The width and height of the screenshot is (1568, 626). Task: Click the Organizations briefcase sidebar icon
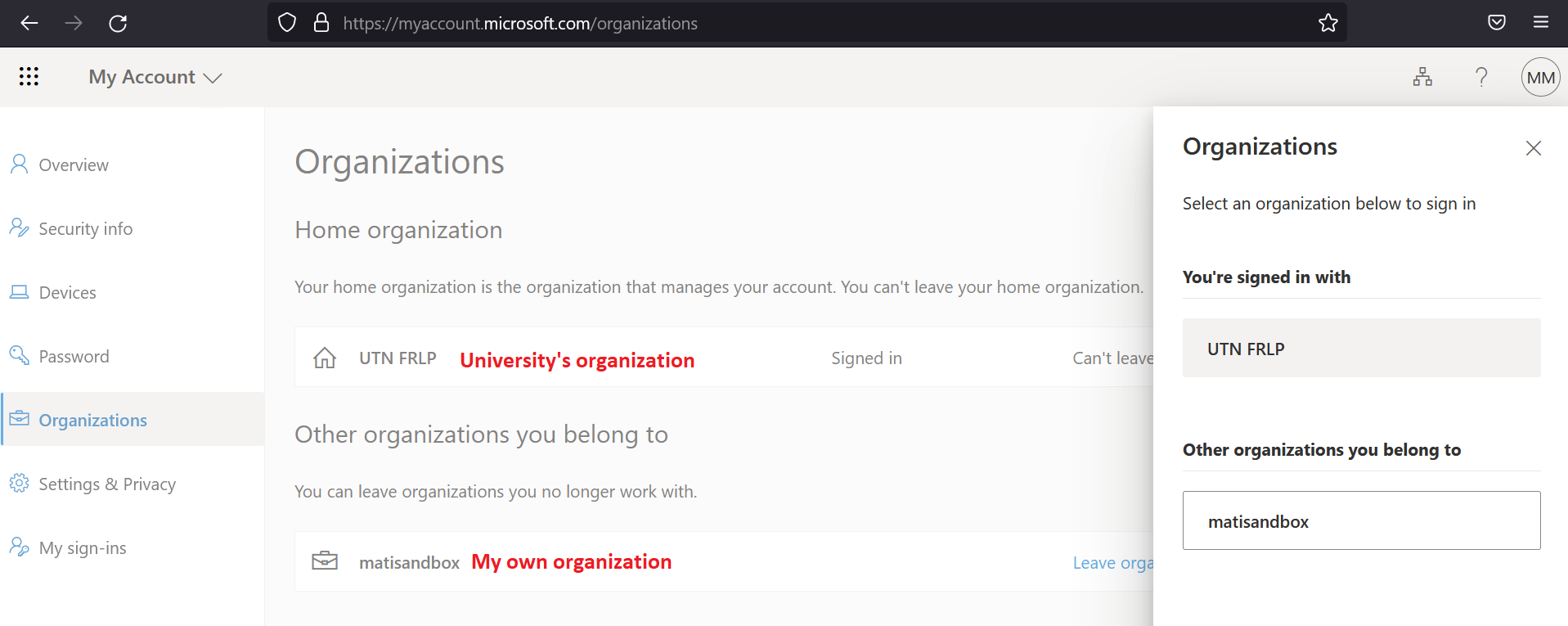tap(19, 419)
